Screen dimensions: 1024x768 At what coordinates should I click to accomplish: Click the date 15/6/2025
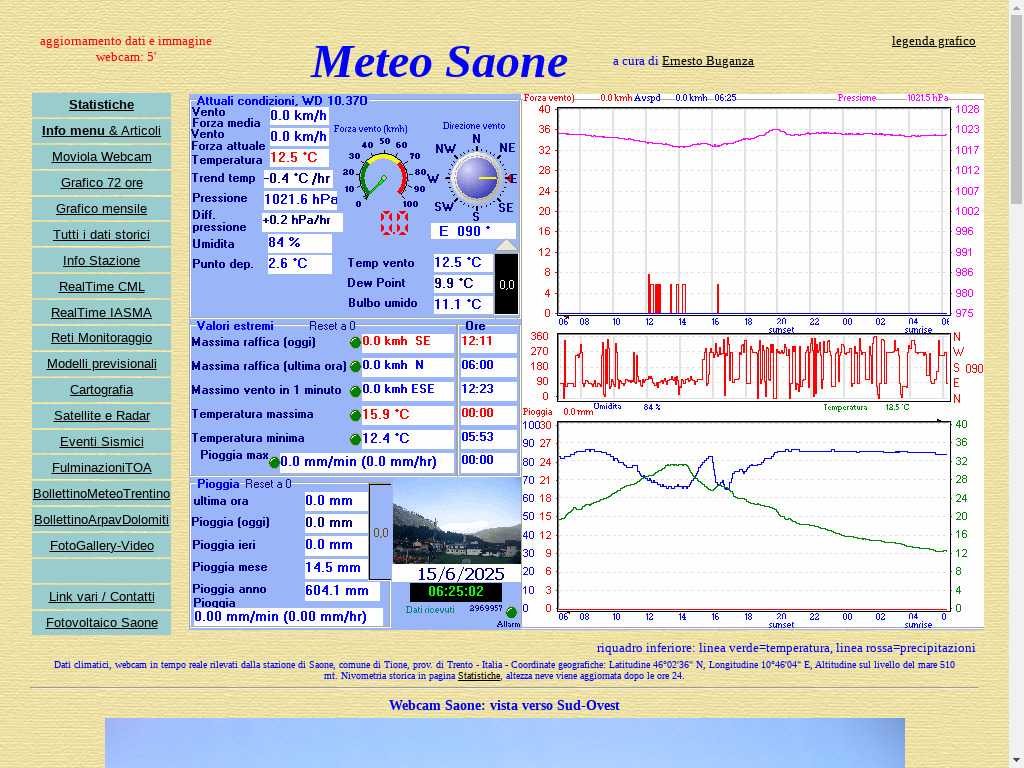point(461,574)
